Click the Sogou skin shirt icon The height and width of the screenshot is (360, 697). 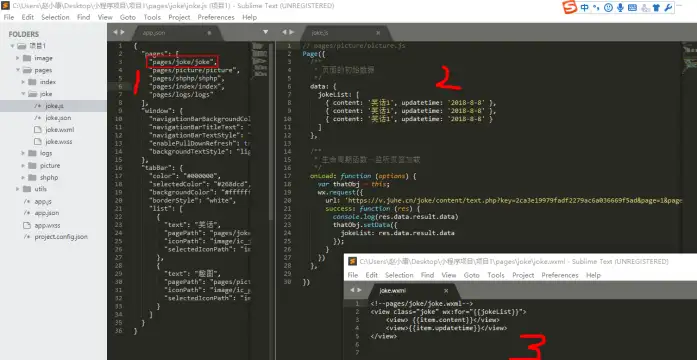coord(656,8)
